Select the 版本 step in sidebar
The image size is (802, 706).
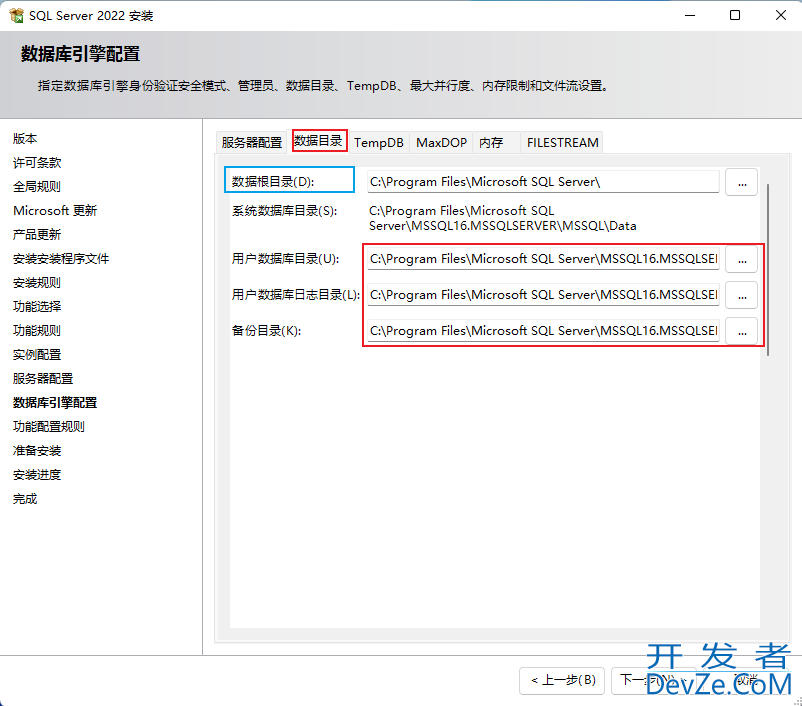[25, 139]
